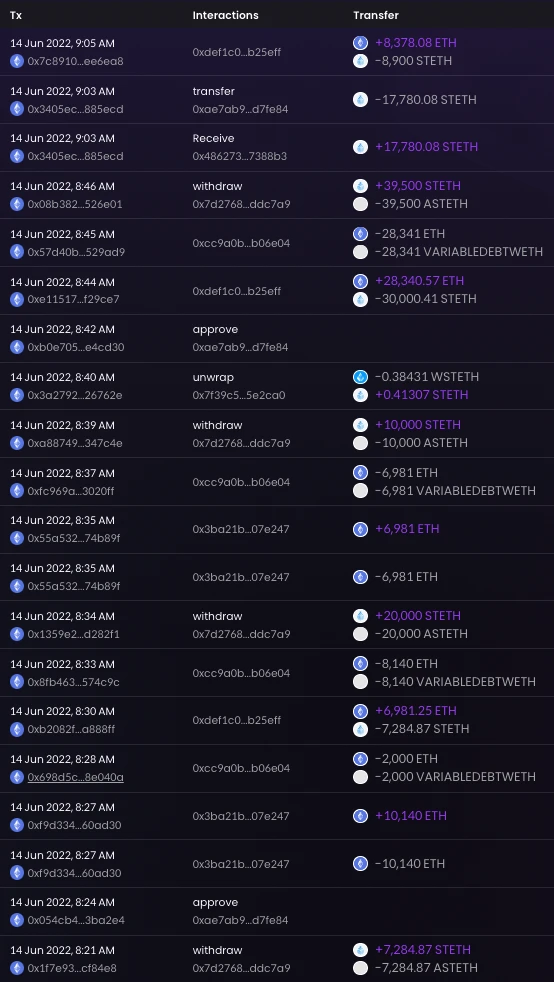Click the grey icon beside −28,341 VARIABLEDEBTWETH
This screenshot has height=982, width=554.
[x=360, y=252]
